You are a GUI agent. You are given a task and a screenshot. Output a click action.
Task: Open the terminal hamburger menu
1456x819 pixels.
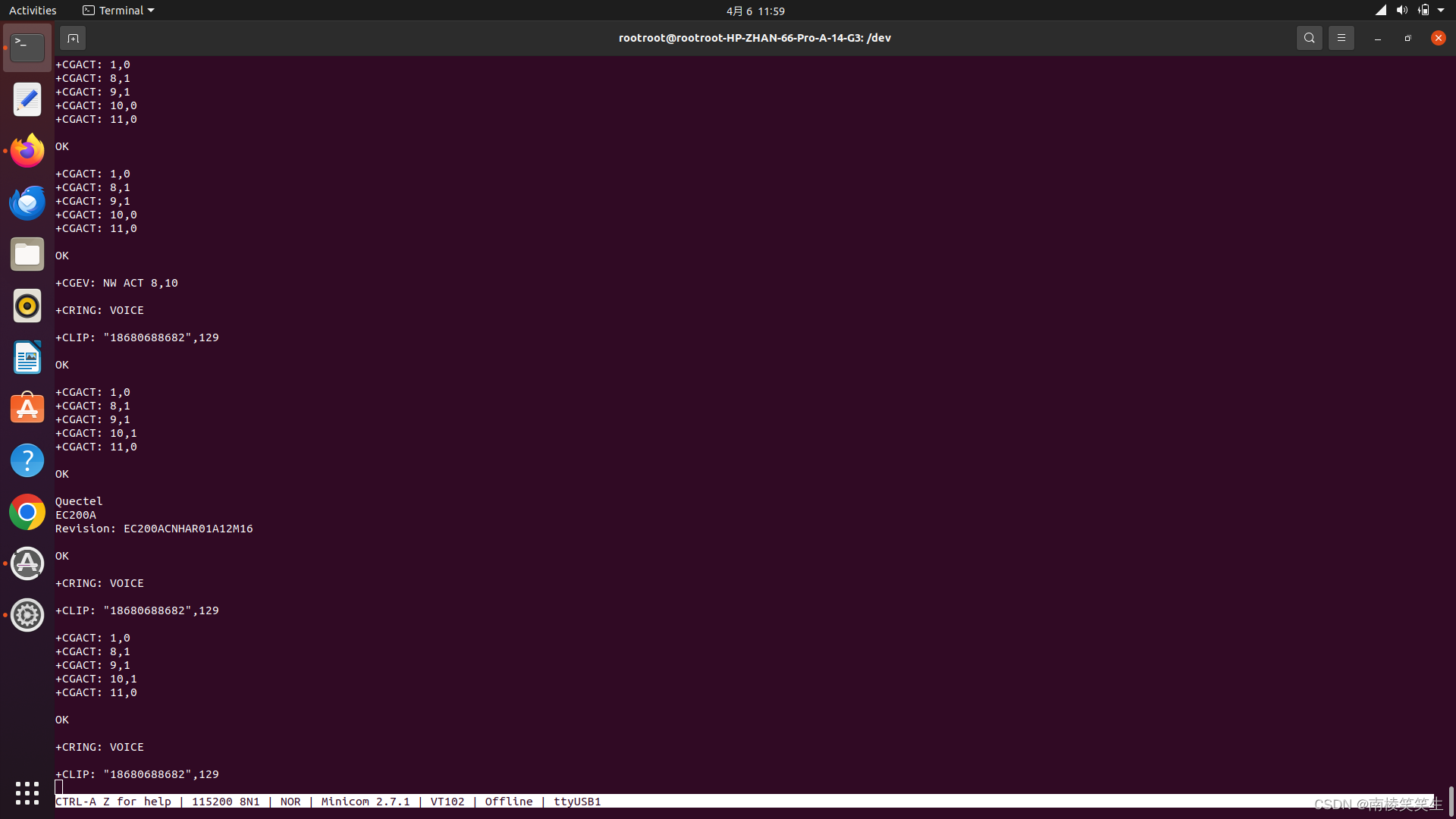pos(1341,38)
